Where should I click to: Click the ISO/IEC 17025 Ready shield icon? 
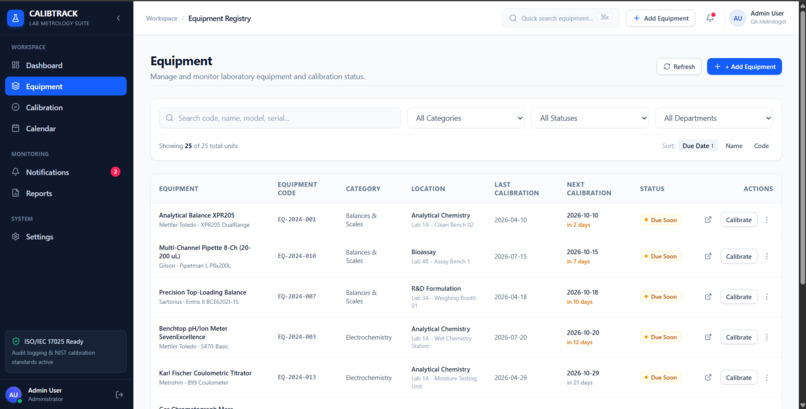(x=15, y=341)
